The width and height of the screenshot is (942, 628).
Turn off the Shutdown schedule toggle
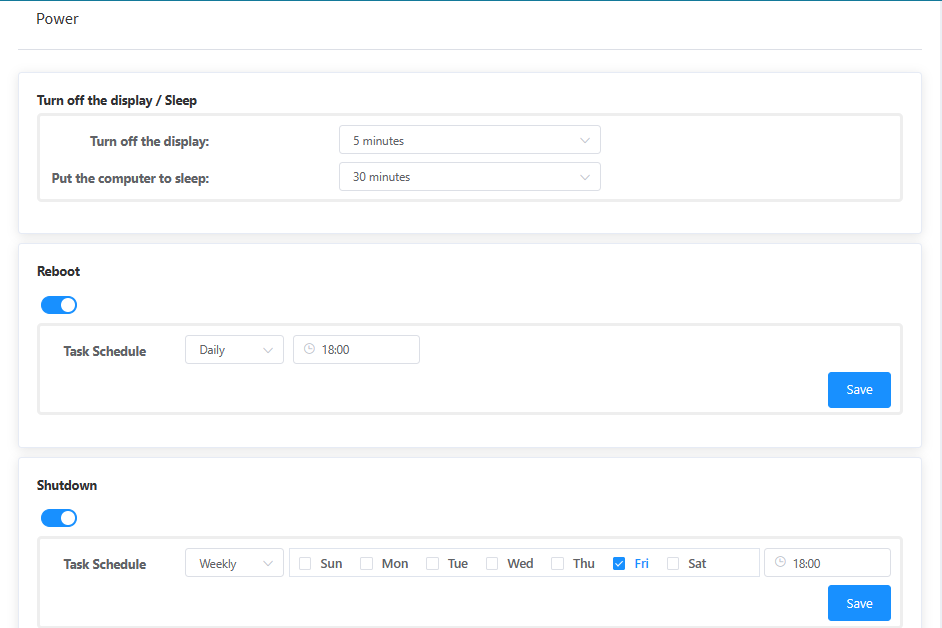59,518
